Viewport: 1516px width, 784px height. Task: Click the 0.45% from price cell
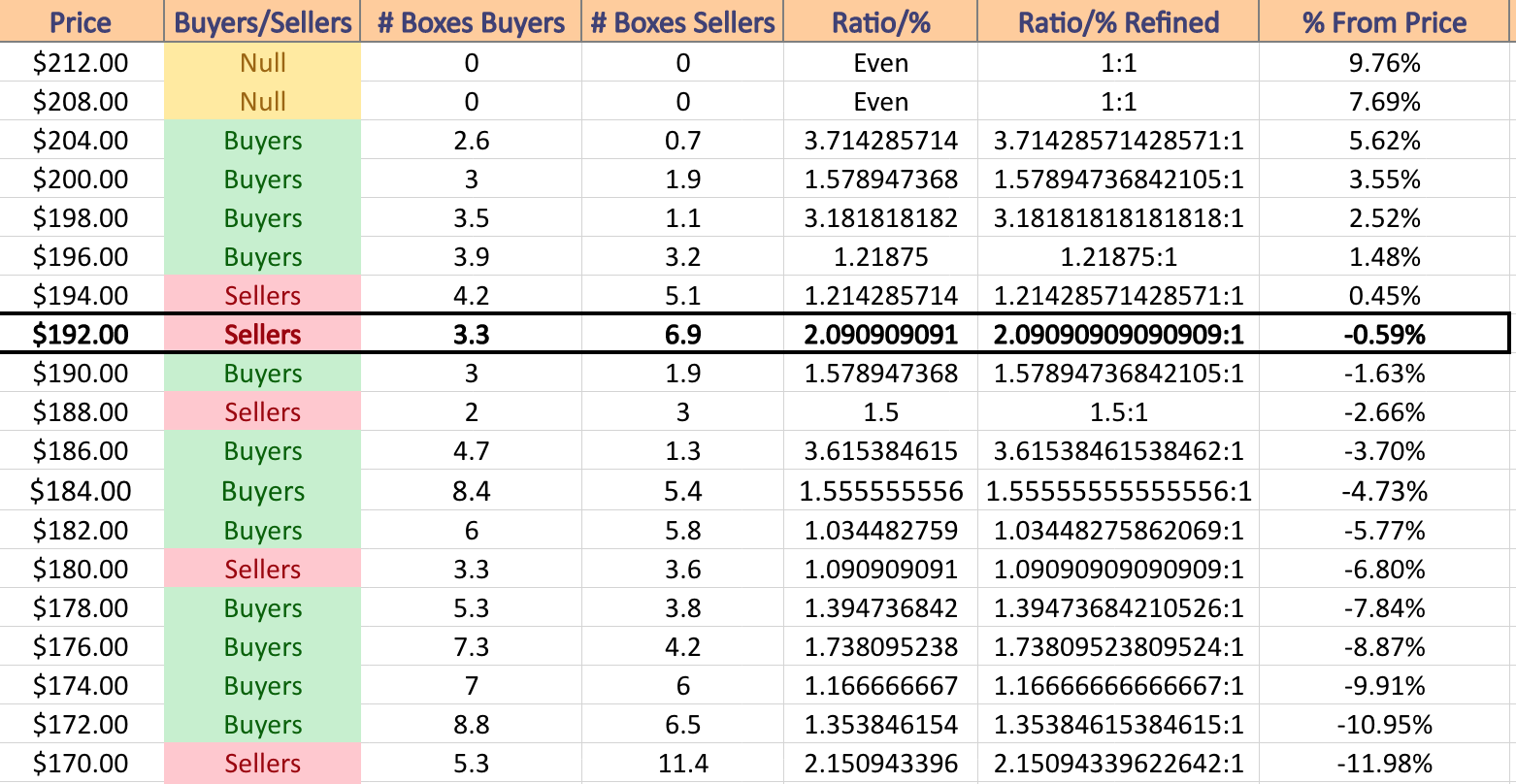[x=1385, y=296]
